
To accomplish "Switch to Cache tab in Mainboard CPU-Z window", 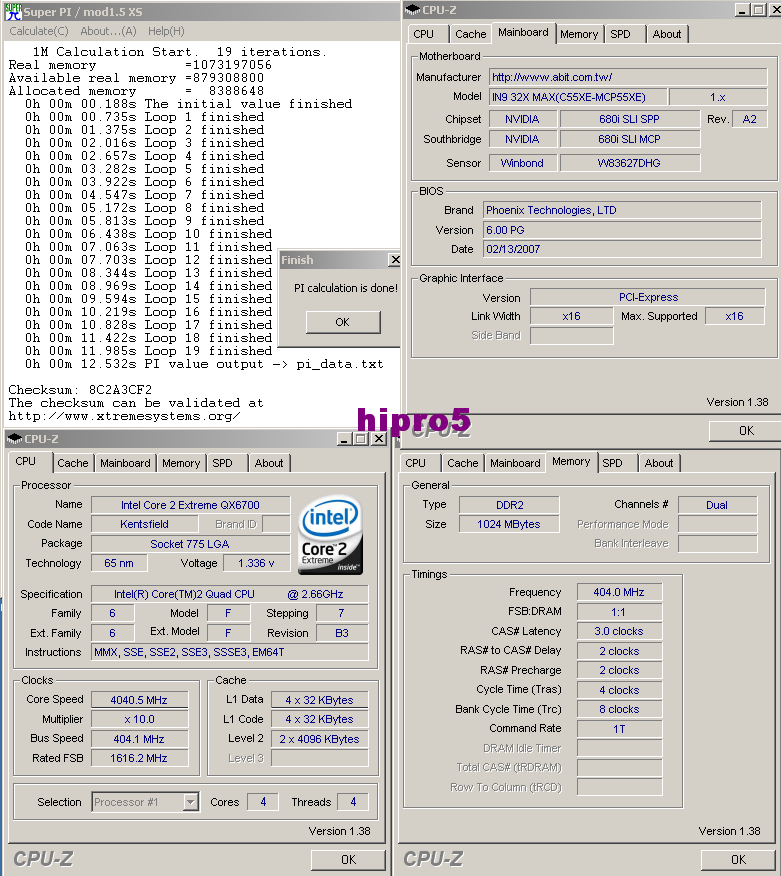I will coord(470,34).
